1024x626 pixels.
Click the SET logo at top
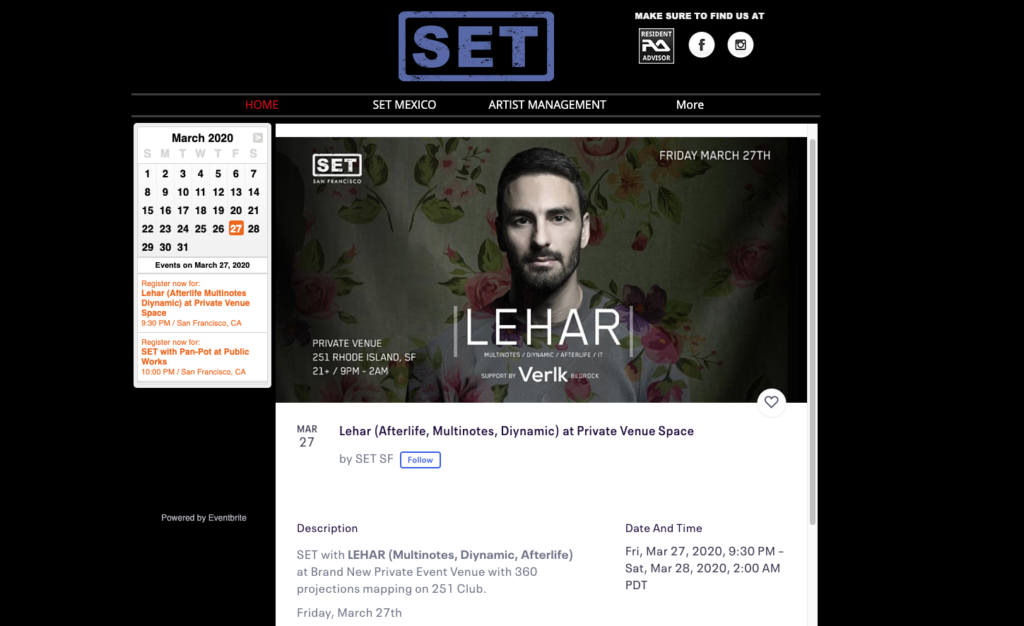476,46
